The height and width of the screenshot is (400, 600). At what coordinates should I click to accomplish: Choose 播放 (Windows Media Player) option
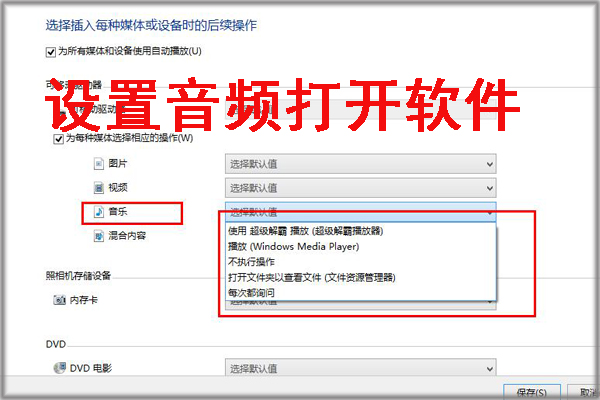[x=361, y=247]
